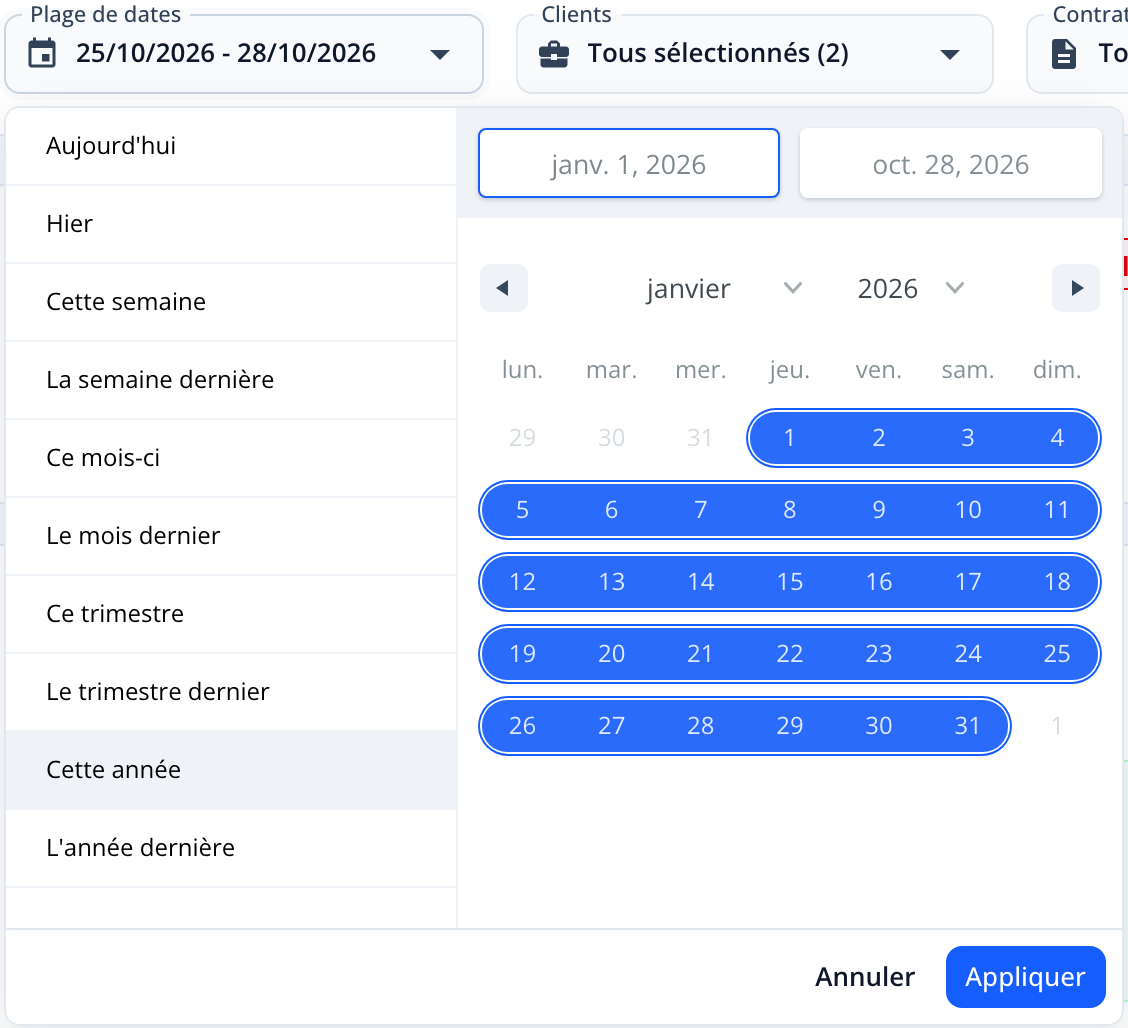Select day 19 in the calendar
1128x1028 pixels.
coord(522,654)
